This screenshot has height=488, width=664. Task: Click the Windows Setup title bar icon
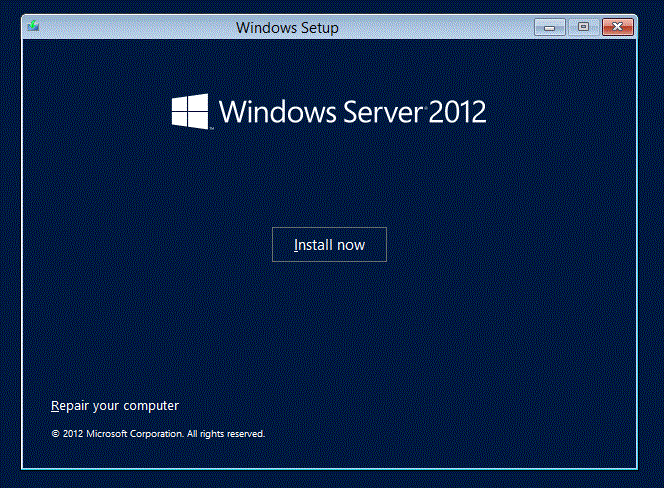(33, 27)
